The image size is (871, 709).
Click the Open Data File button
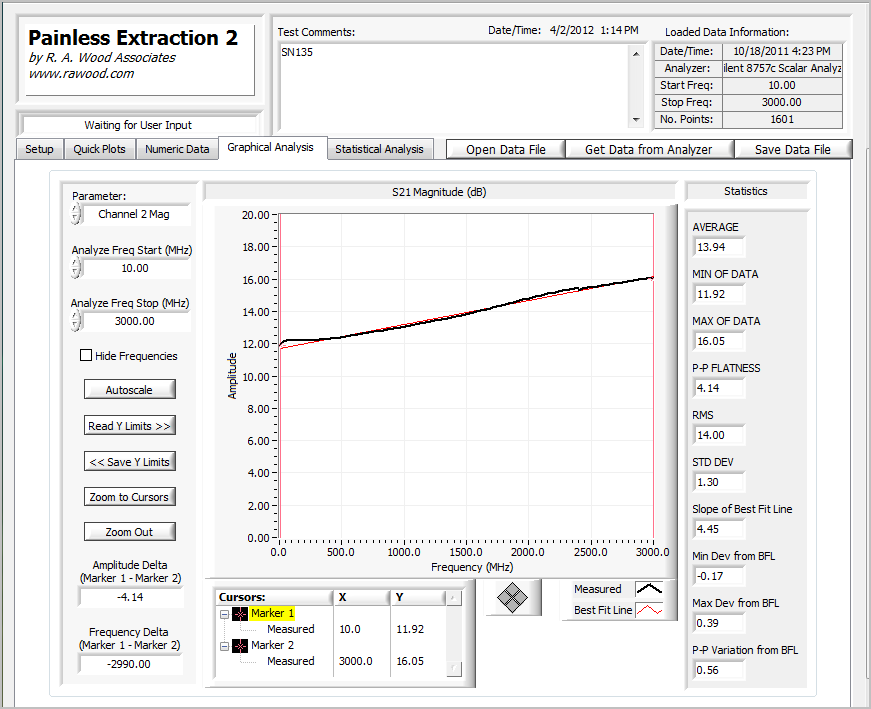(506, 149)
